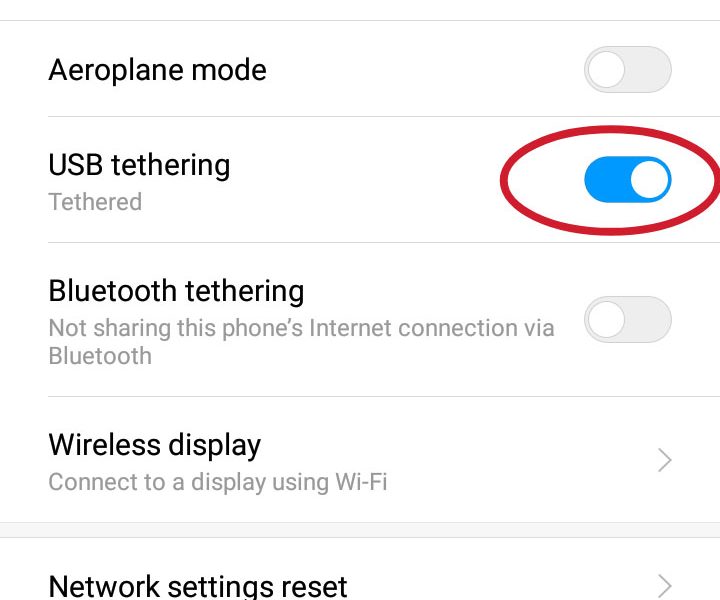
Task: Tap the Bluetooth tethering title text
Action: pos(176,291)
